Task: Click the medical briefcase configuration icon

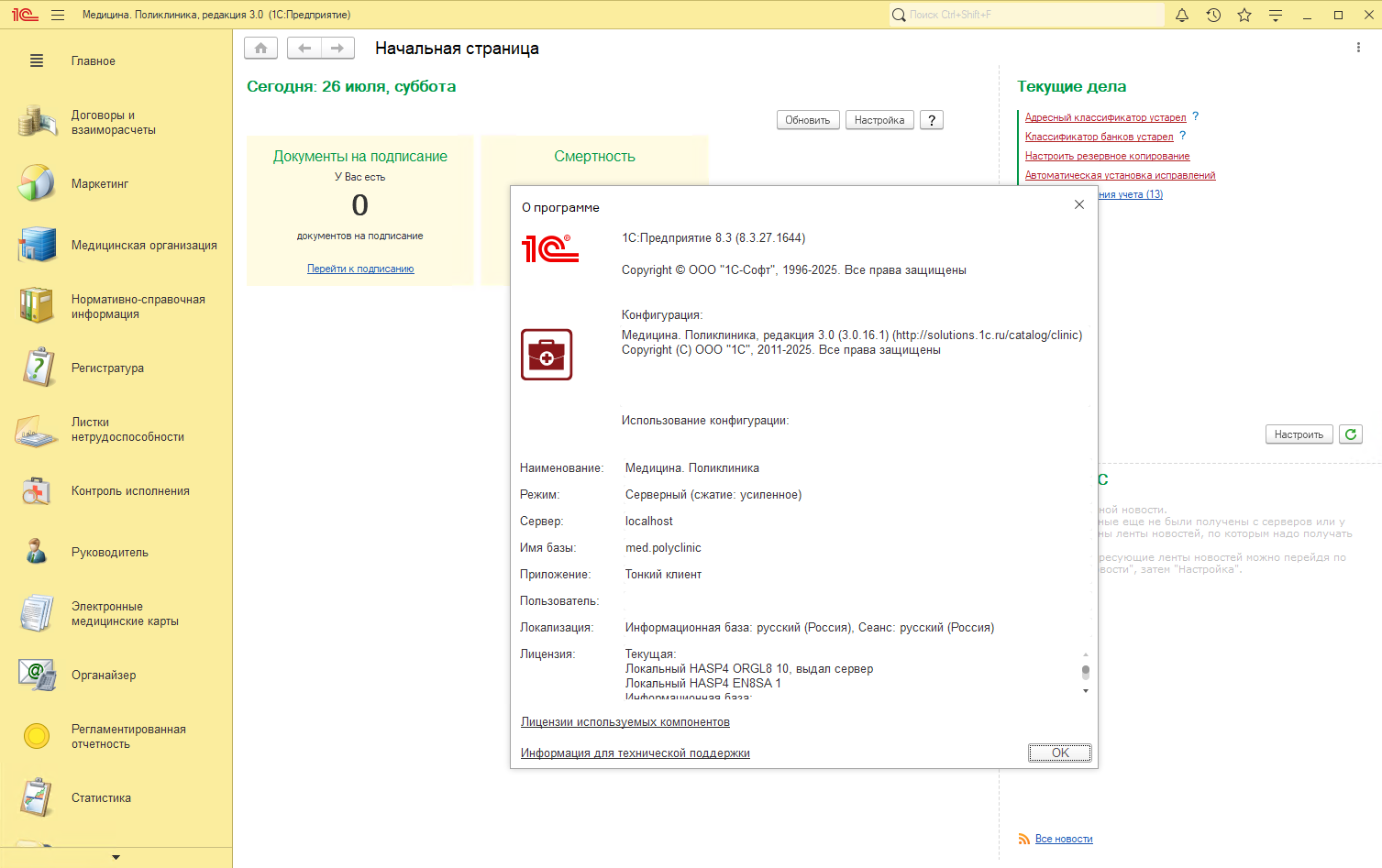Action: click(x=547, y=355)
